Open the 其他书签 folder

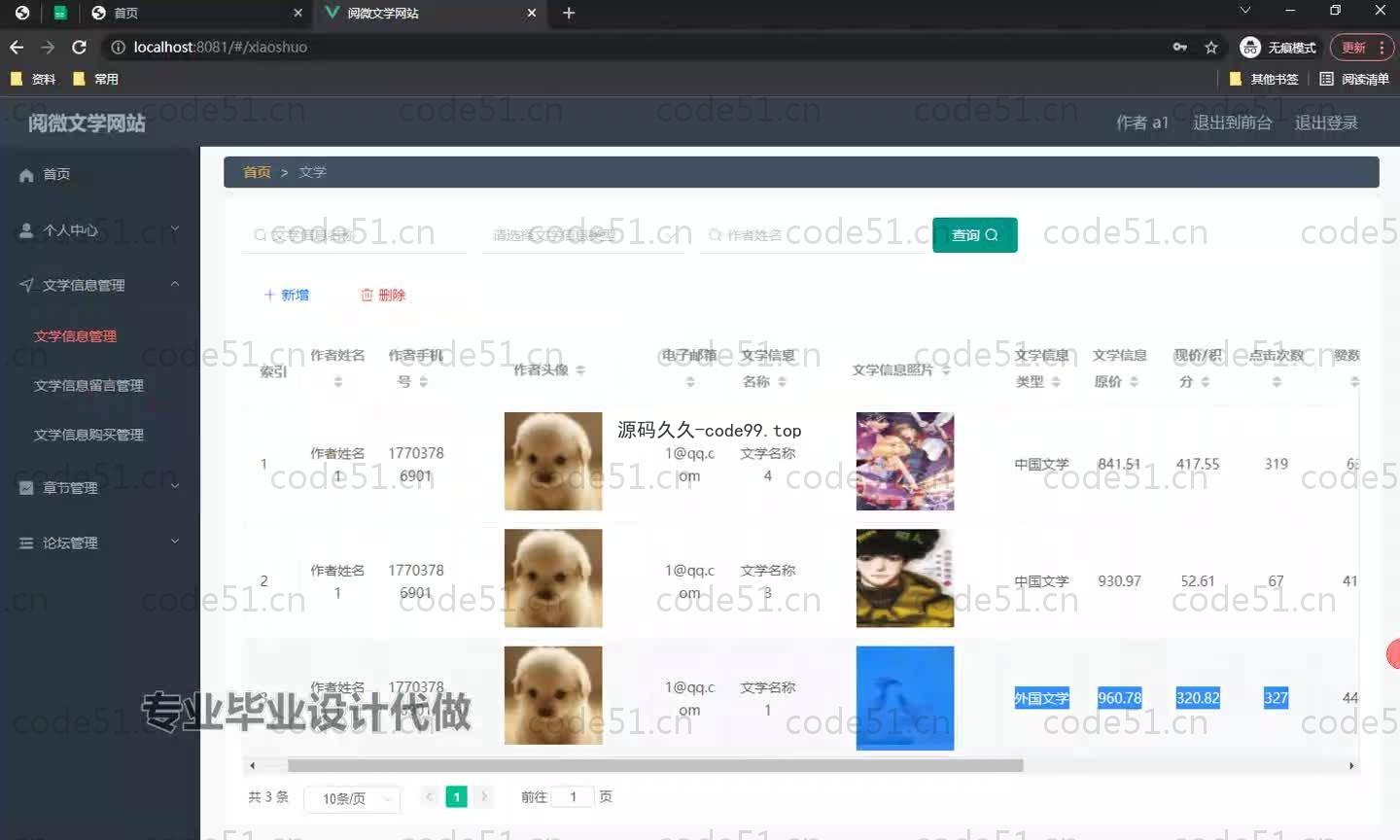click(x=1264, y=79)
